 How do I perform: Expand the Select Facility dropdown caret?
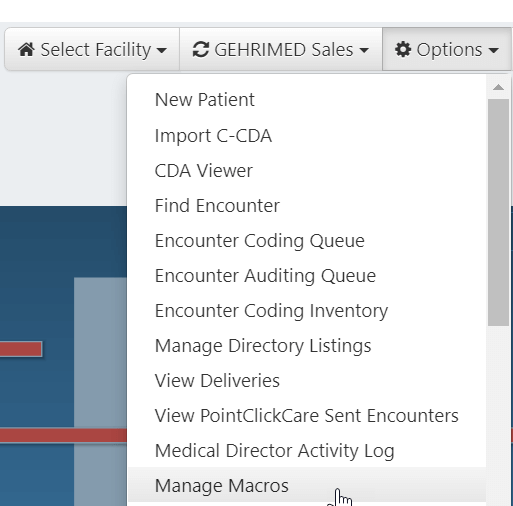click(x=162, y=51)
